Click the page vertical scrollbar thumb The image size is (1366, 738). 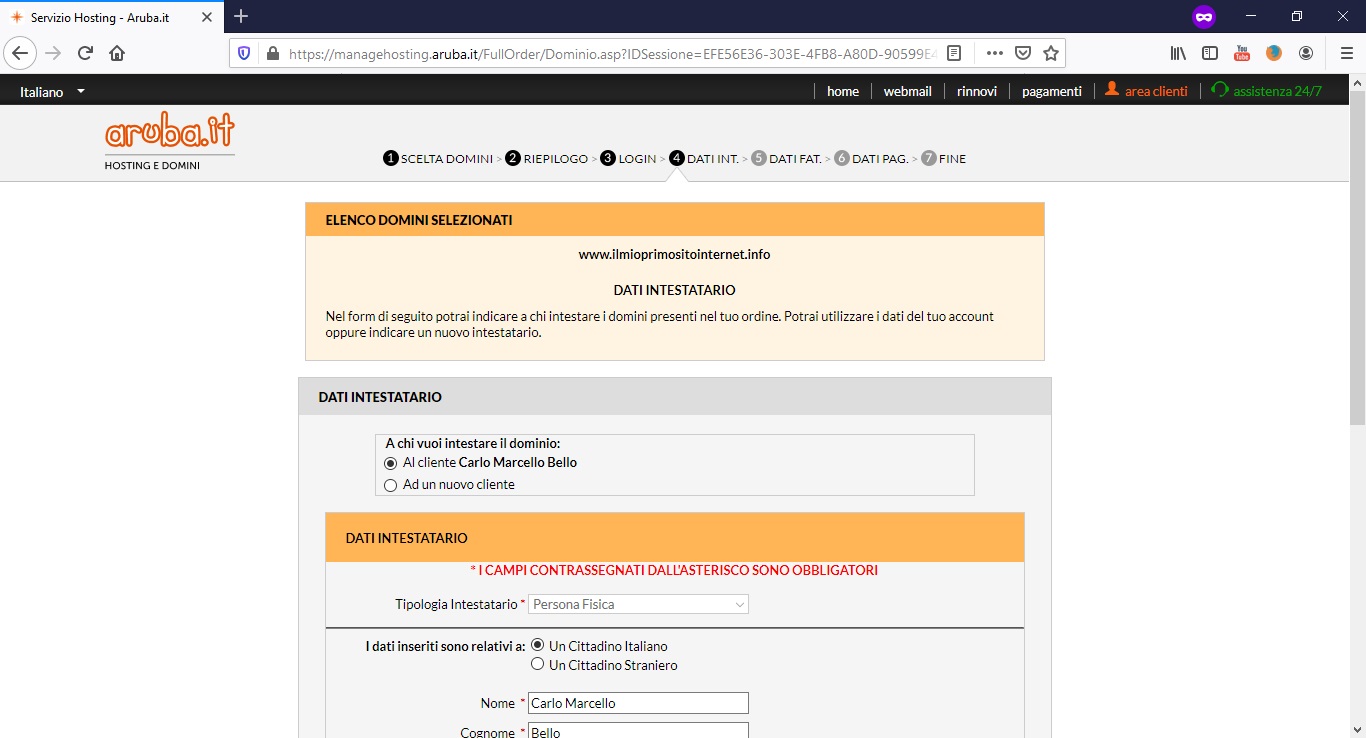point(1357,258)
